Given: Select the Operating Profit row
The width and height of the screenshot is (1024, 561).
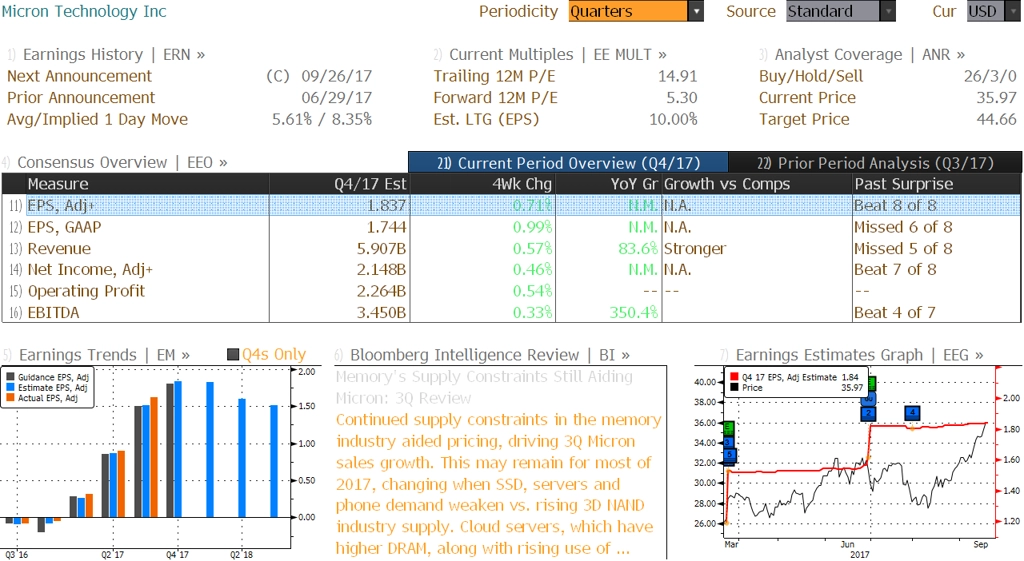Looking at the screenshot, I should [511, 291].
